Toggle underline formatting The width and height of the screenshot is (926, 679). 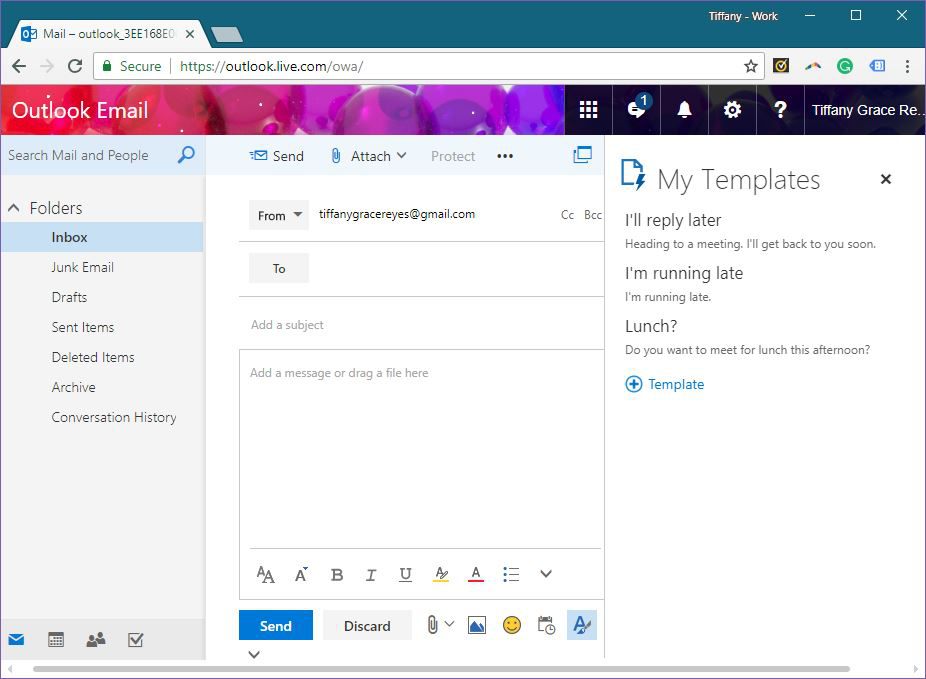[405, 574]
